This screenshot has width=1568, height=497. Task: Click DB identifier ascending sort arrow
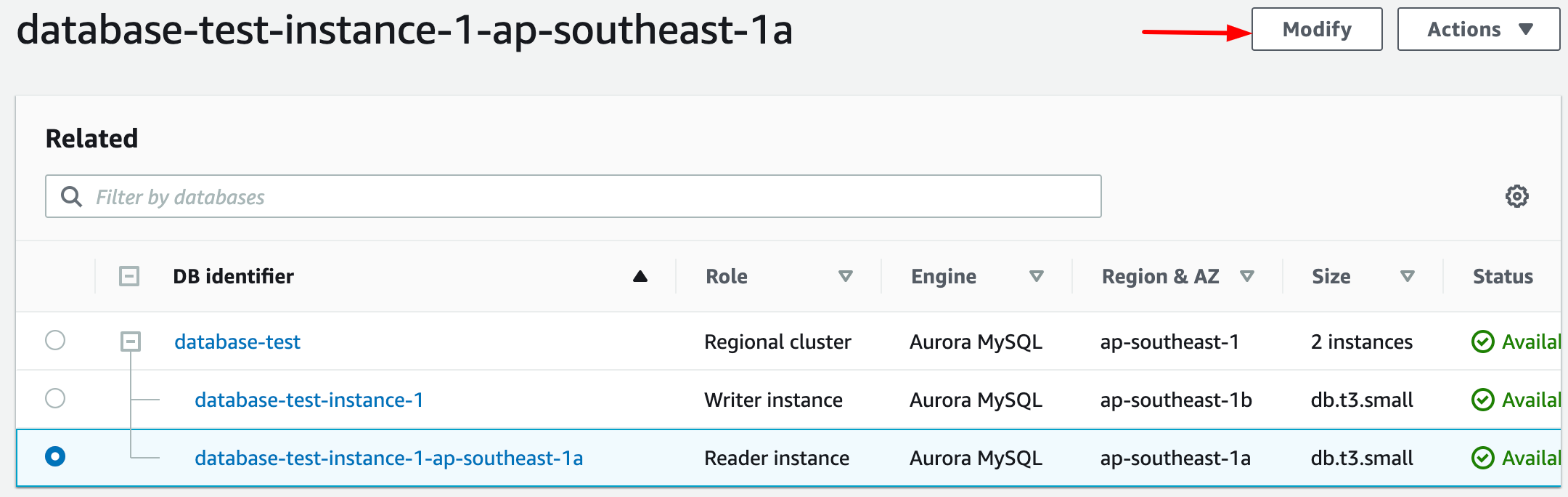(640, 276)
